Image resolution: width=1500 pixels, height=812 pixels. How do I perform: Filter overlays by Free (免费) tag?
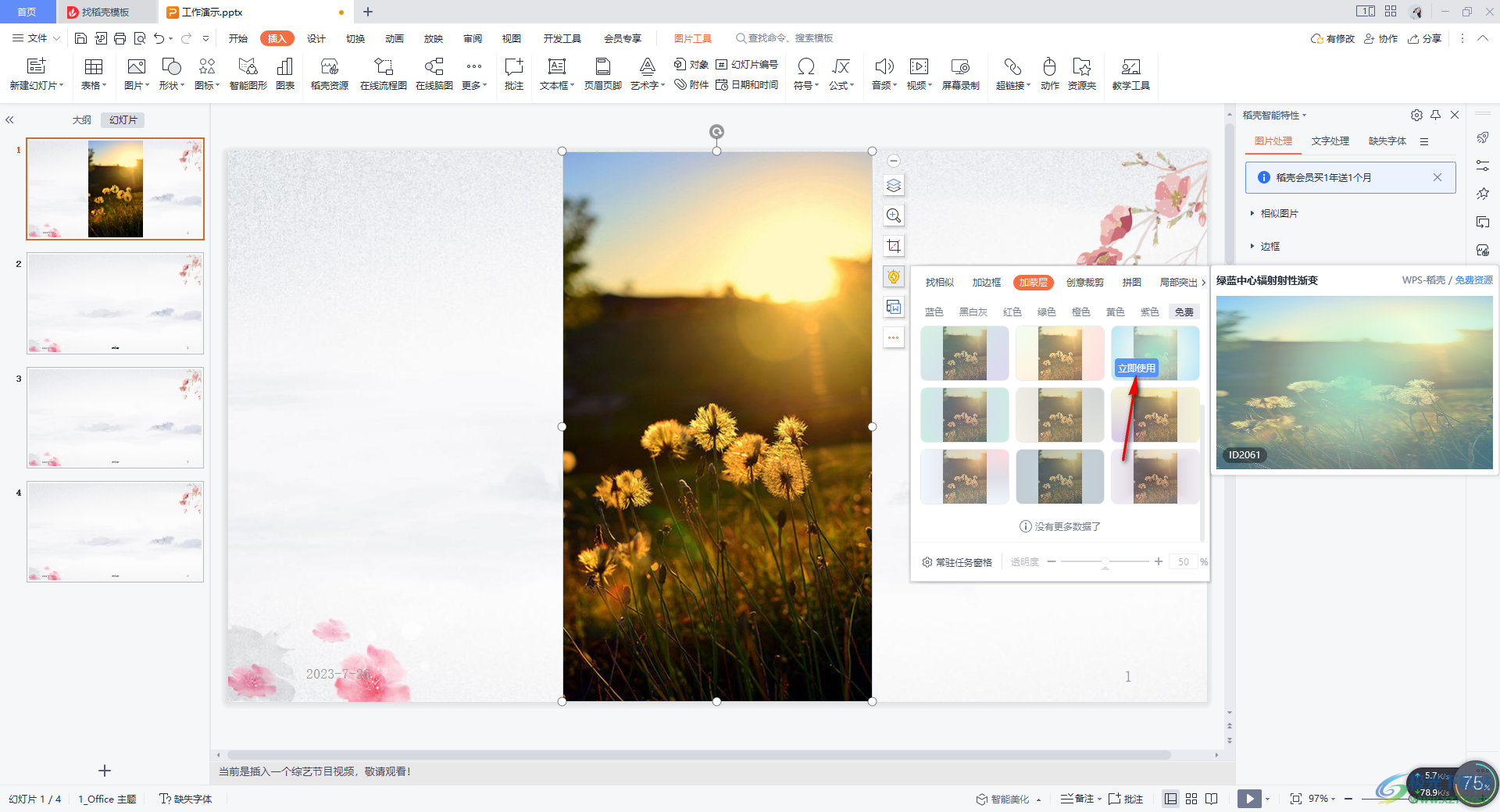pyautogui.click(x=1184, y=312)
